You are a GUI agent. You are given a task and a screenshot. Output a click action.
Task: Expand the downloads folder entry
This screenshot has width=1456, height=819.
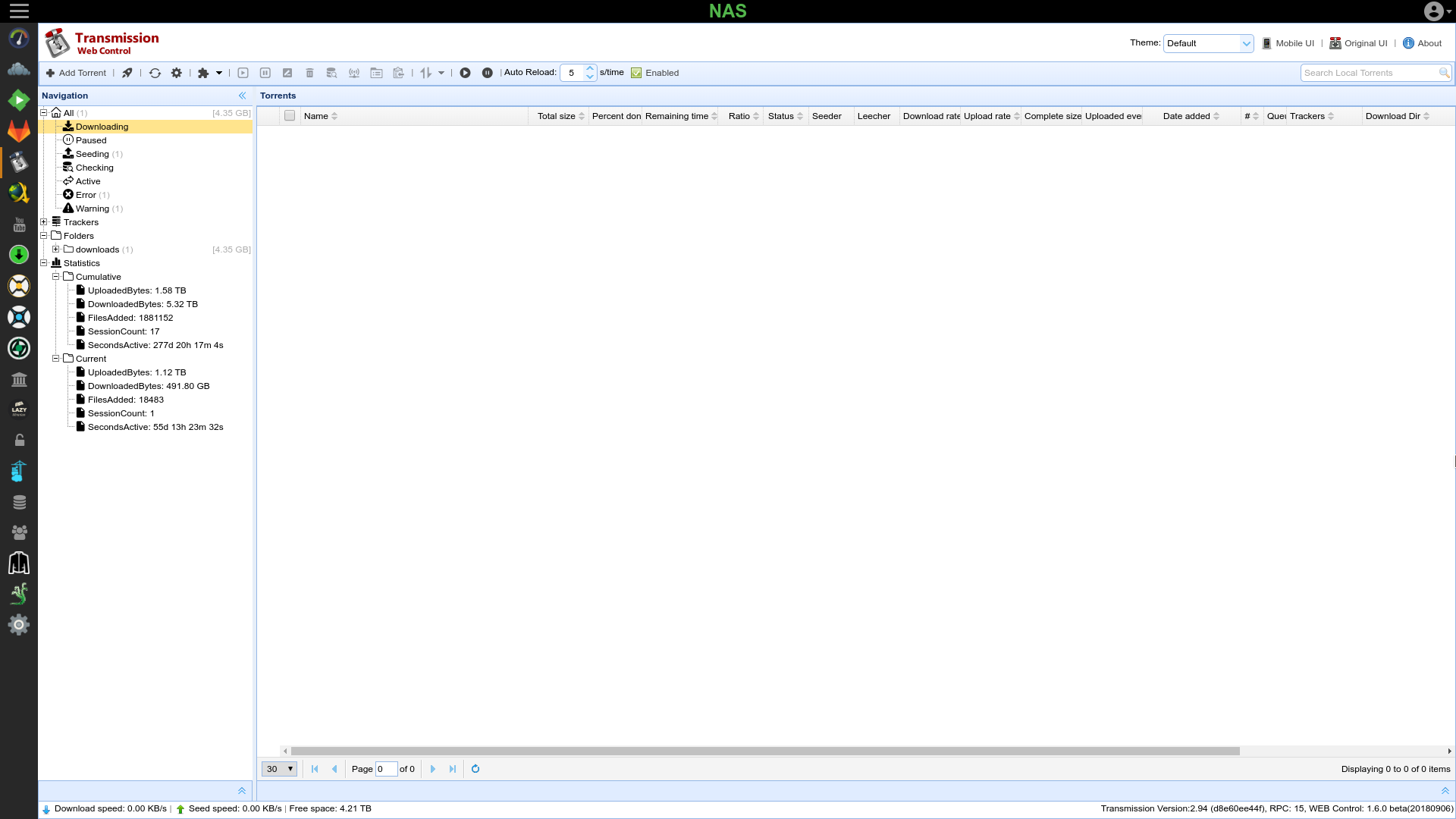(57, 249)
